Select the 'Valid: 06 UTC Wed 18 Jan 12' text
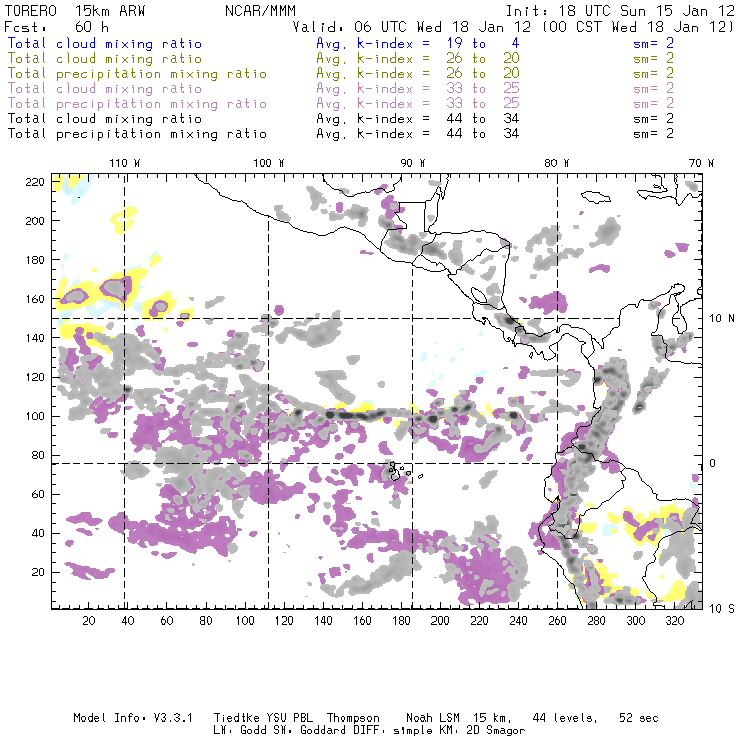The height and width of the screenshot is (740, 740). pos(412,27)
